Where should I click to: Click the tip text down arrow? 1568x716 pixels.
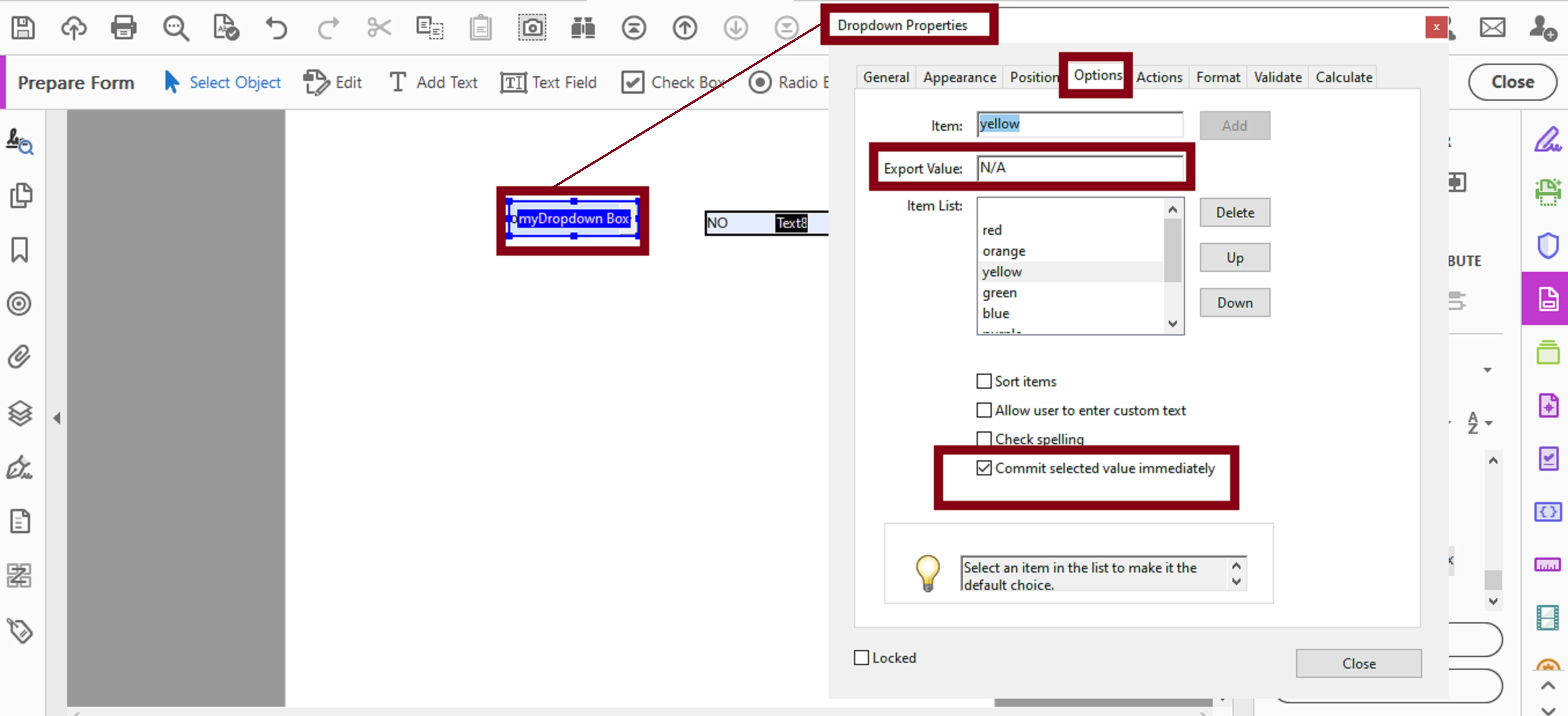coord(1236,582)
